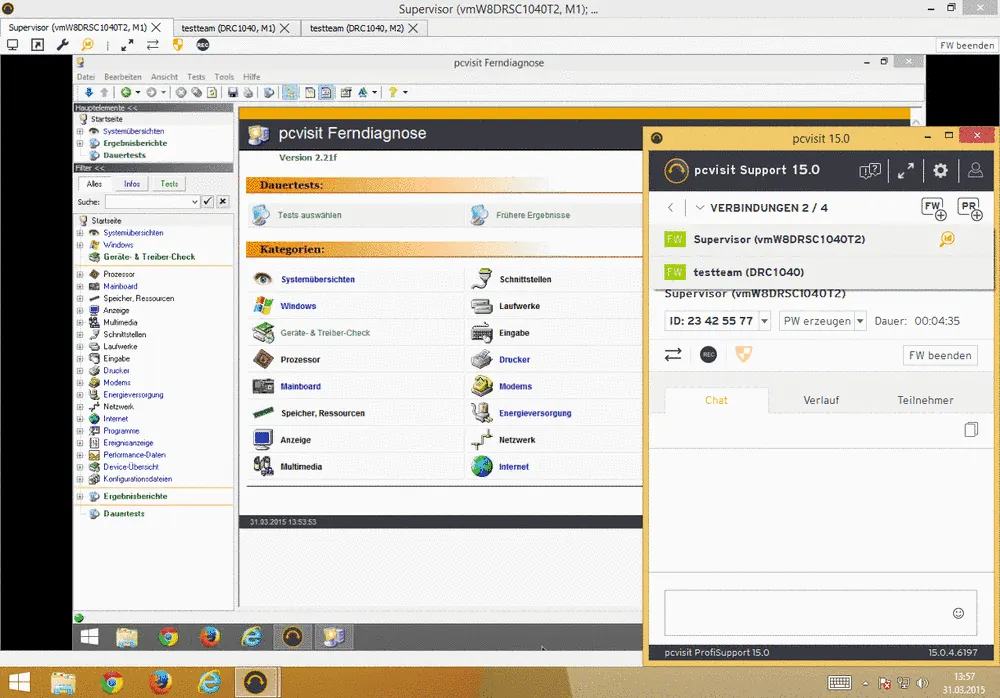The height and width of the screenshot is (698, 1000).
Task: Open the Energieversorgung category link
Action: (x=535, y=413)
